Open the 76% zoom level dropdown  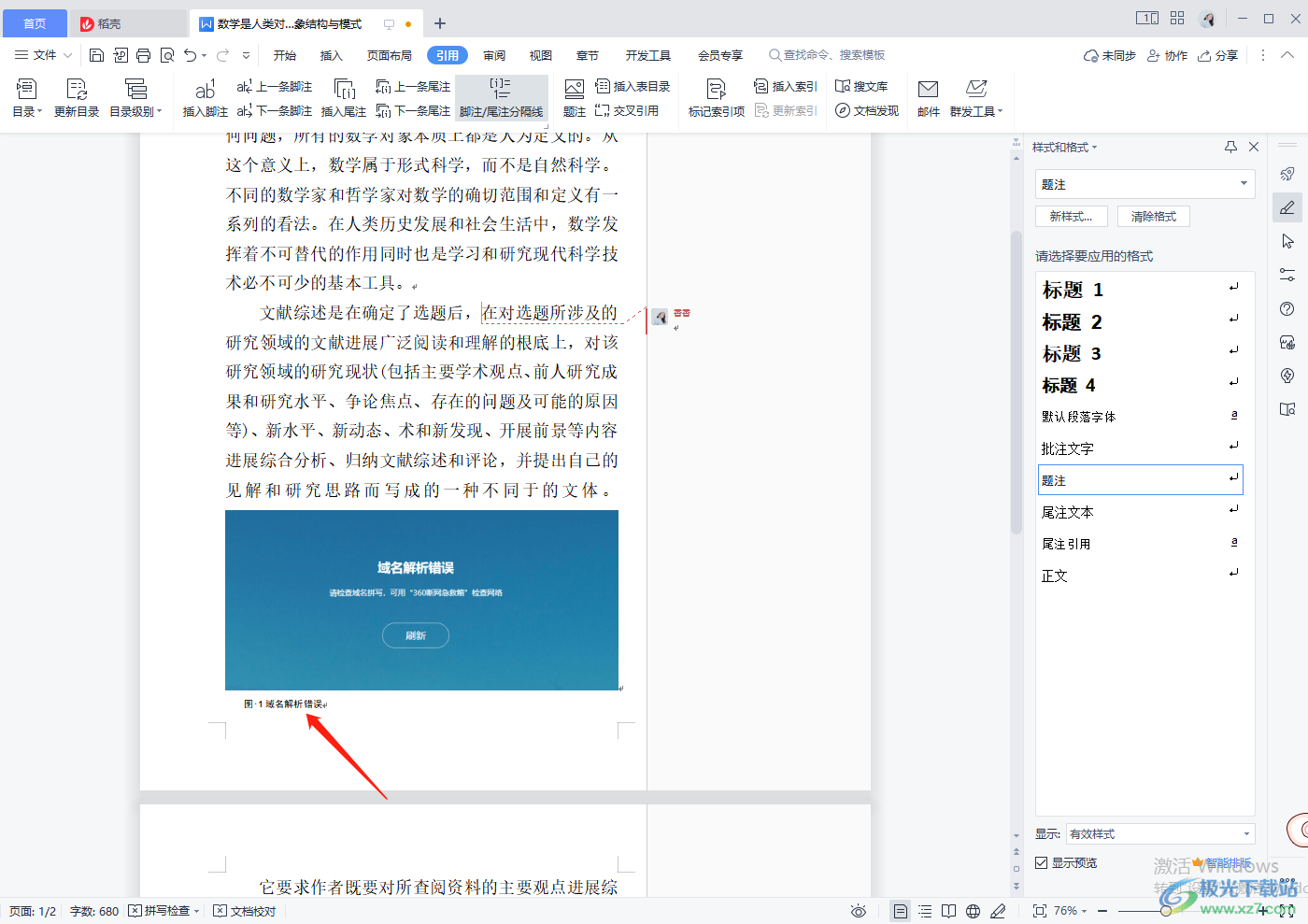(x=1071, y=911)
